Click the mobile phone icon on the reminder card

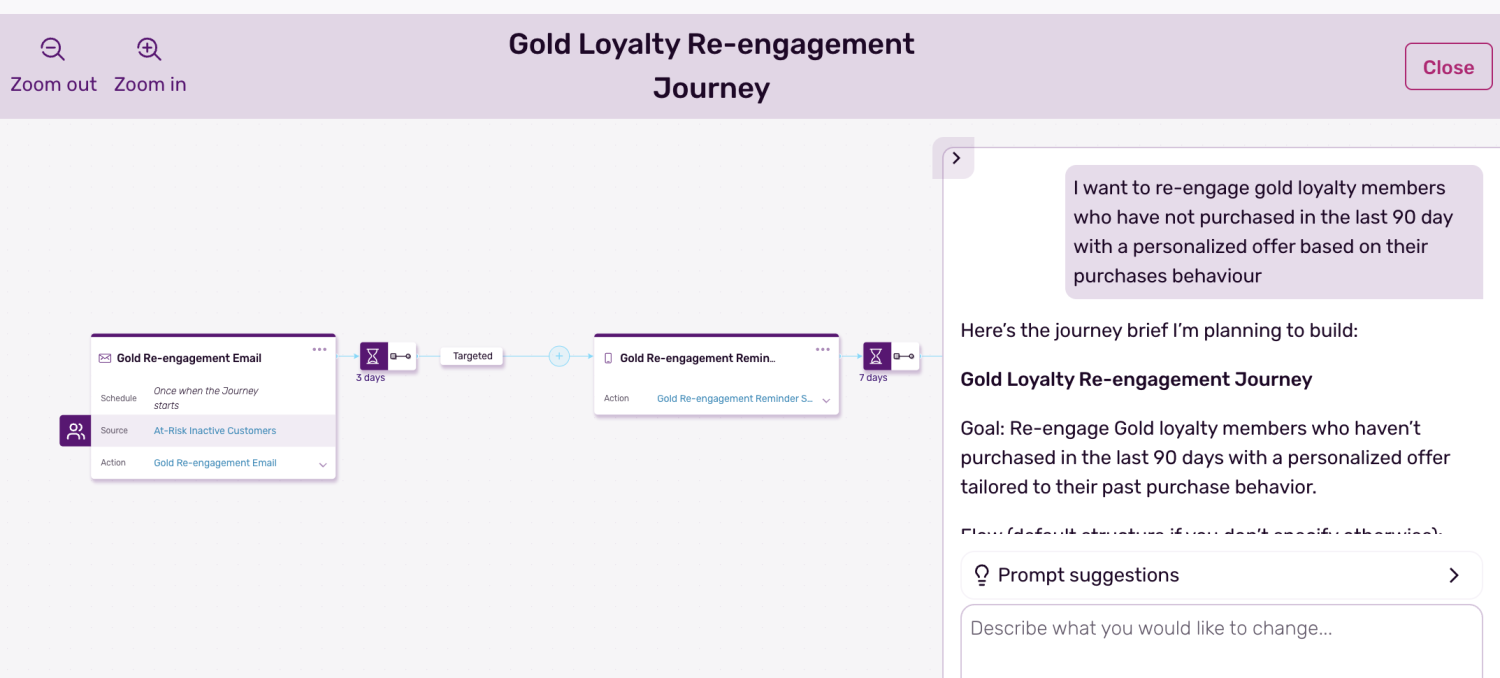(608, 358)
